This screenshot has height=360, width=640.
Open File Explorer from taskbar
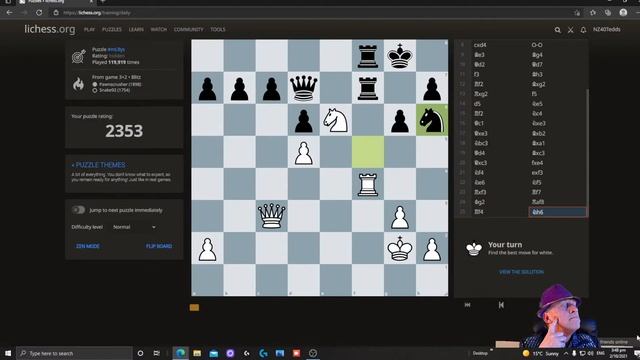197,353
